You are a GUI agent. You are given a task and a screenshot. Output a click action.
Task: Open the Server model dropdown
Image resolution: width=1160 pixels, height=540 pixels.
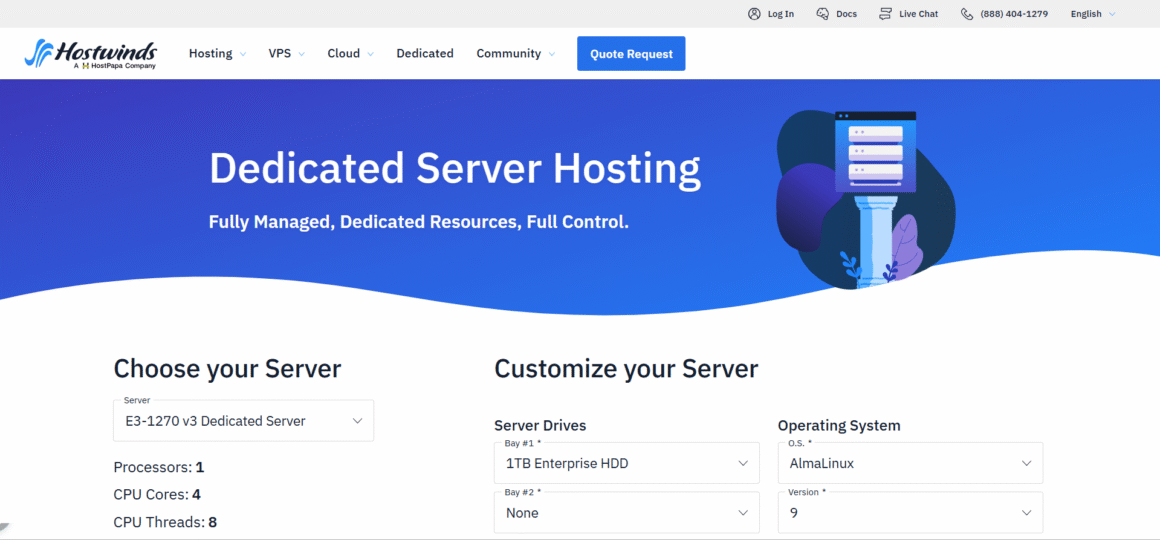tap(243, 421)
